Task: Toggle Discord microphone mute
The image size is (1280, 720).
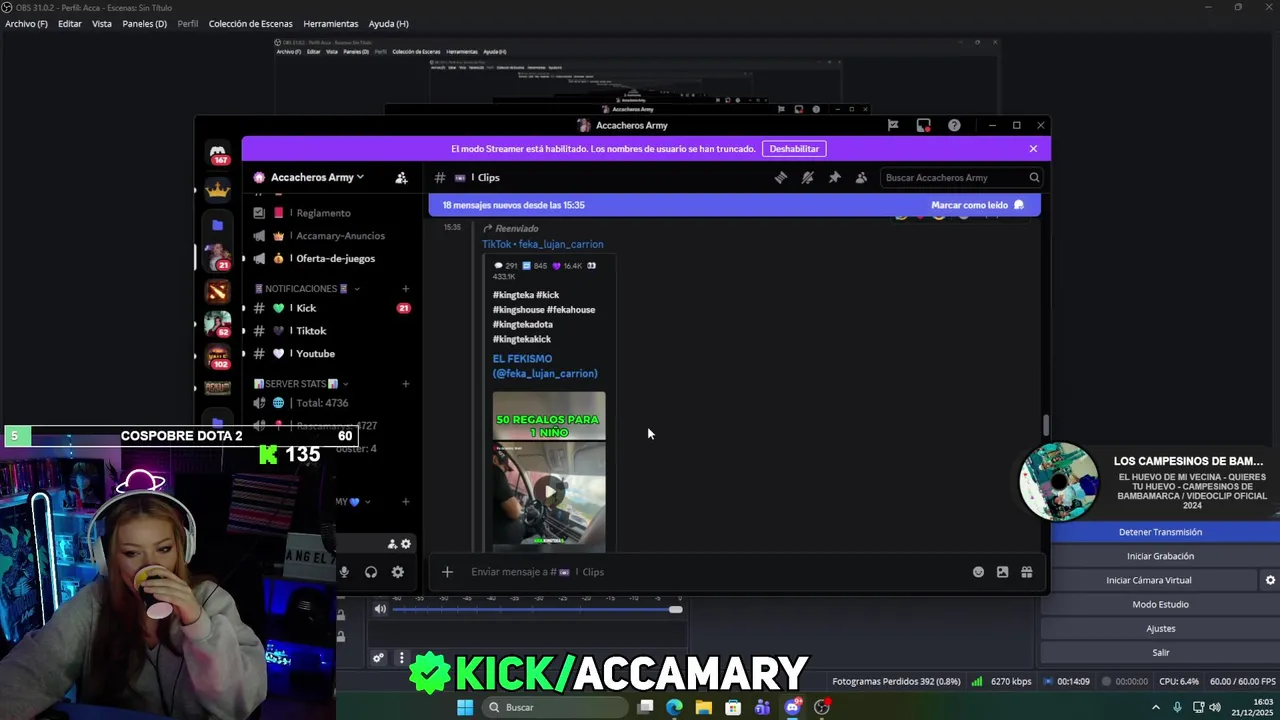Action: click(x=344, y=572)
